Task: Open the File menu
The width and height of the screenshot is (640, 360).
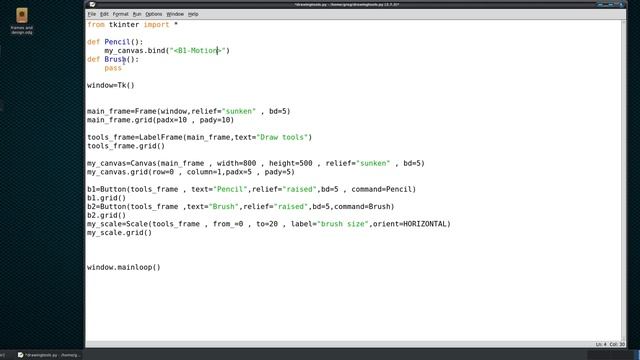Action: pyautogui.click(x=92, y=14)
